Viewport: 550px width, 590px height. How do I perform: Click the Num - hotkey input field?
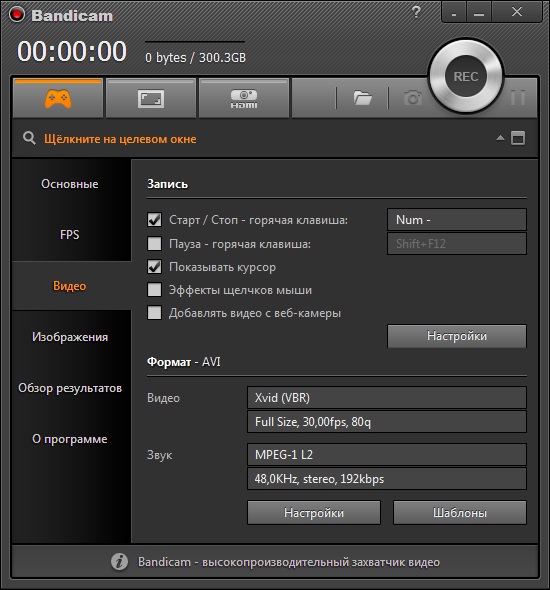point(457,220)
